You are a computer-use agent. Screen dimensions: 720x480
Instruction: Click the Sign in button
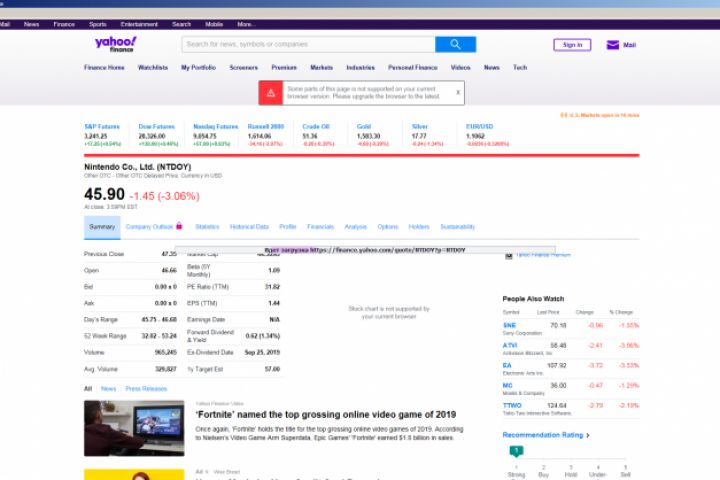pyautogui.click(x=572, y=45)
